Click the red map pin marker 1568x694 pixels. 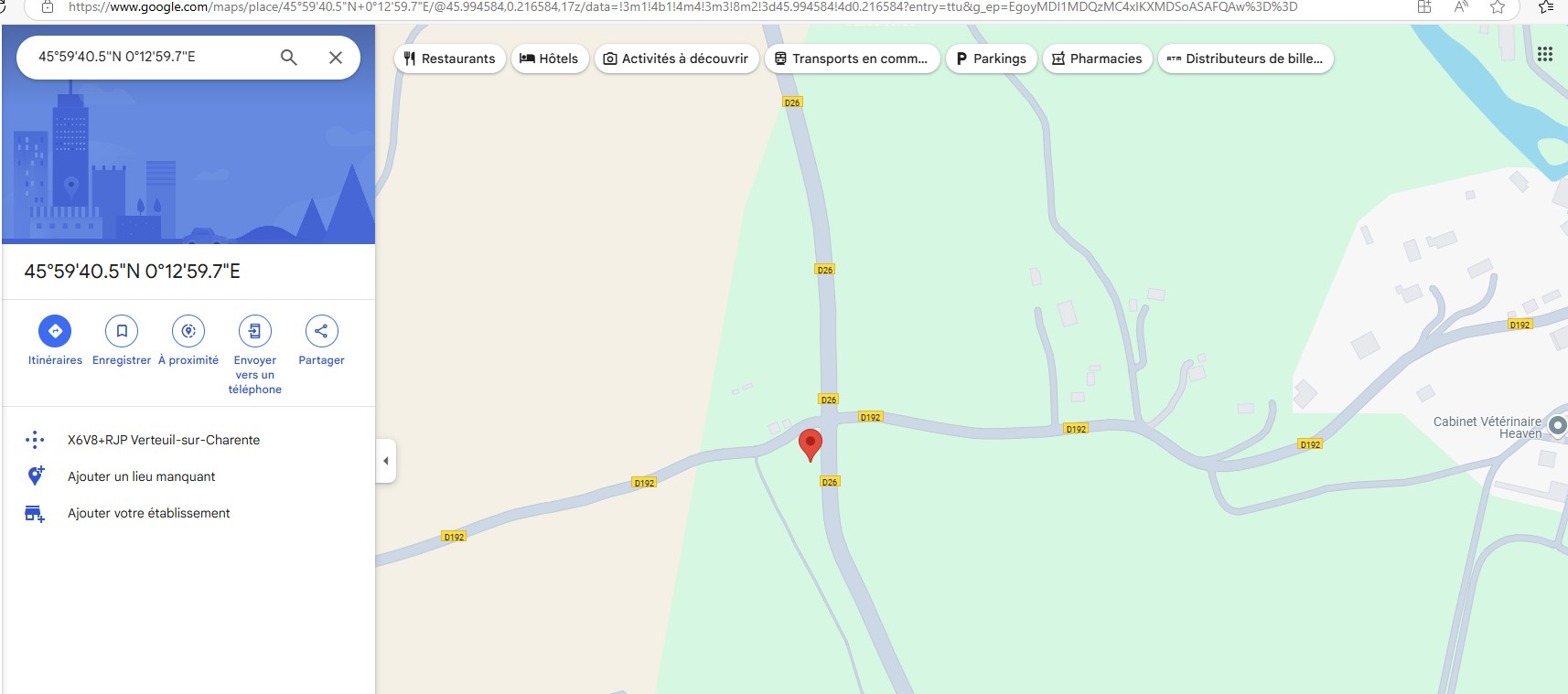click(x=811, y=444)
